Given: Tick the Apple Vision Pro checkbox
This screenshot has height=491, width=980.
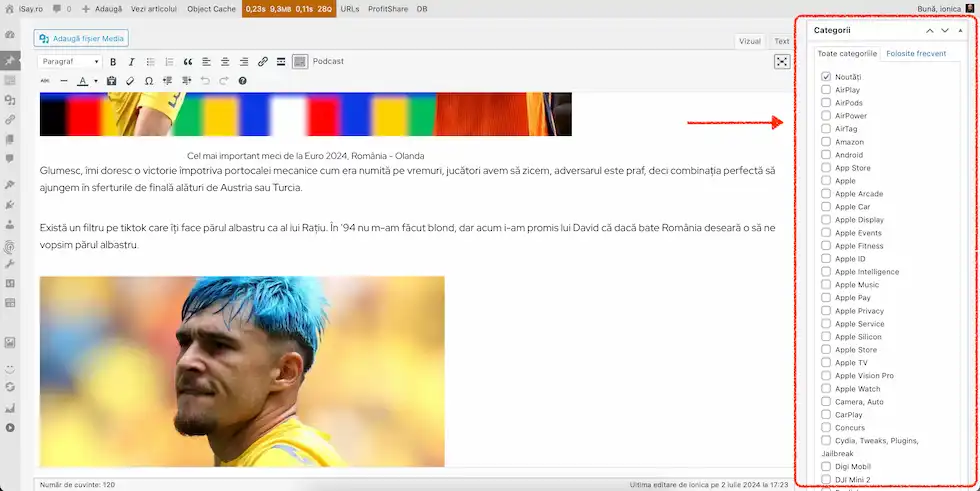Looking at the screenshot, I should click(826, 376).
